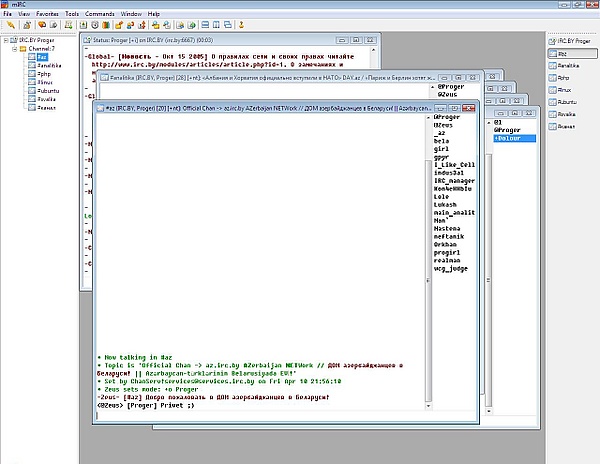
Task: Collapse the IRC.BY Proger server tree node
Action: tap(5, 38)
